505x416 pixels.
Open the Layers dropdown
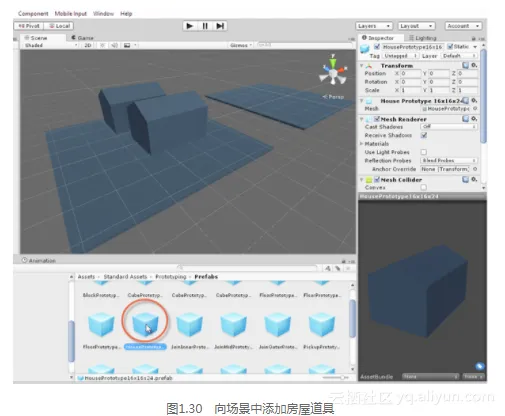(x=373, y=26)
